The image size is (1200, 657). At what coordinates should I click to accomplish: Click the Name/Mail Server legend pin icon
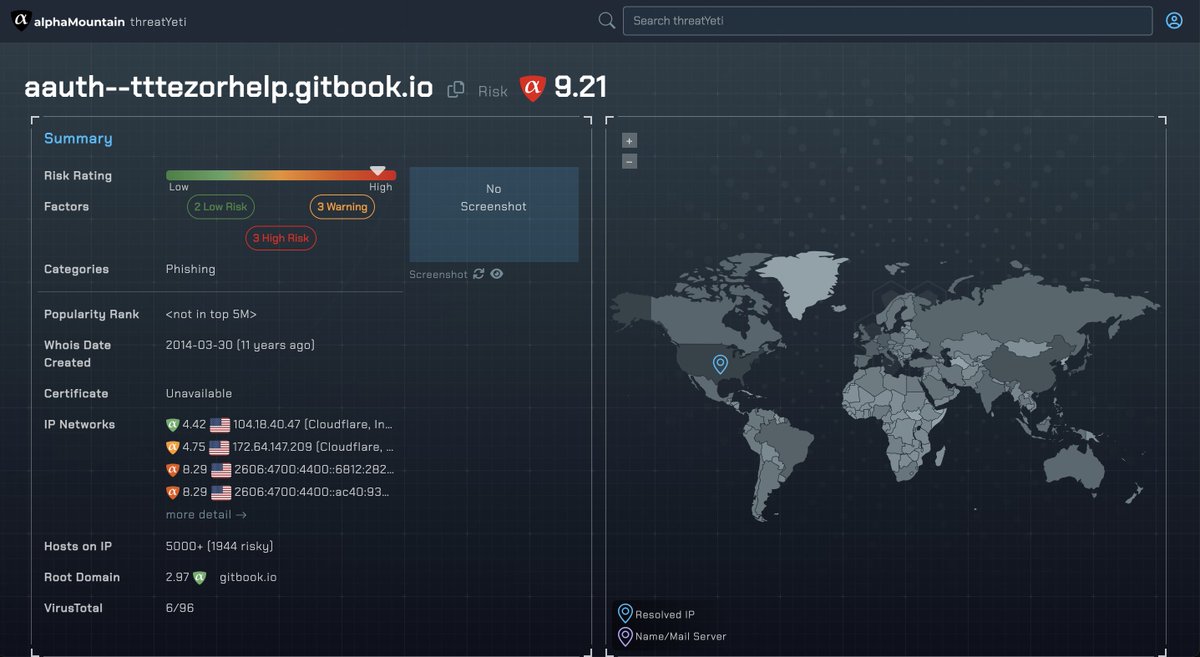[x=625, y=636]
